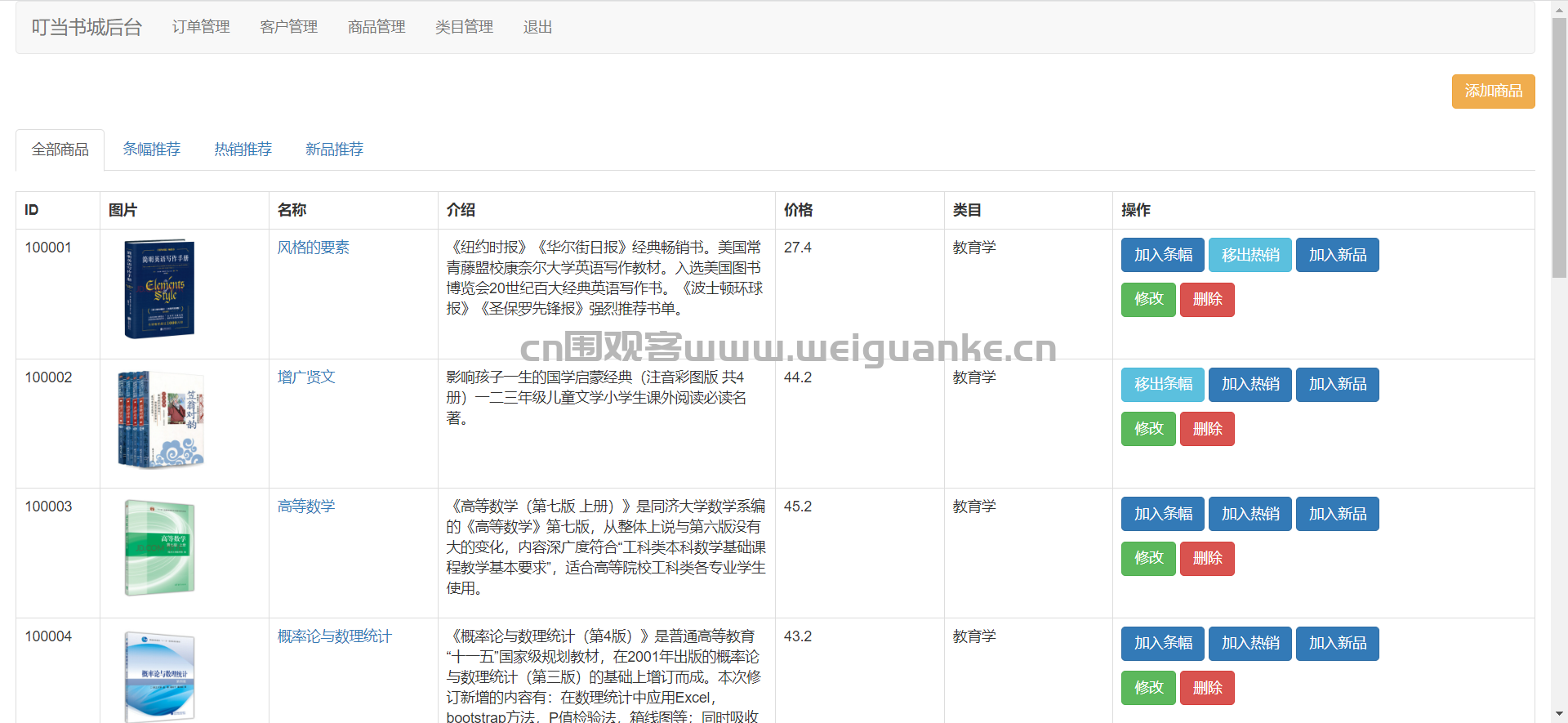Select the 全部商品 tab
Viewport: 1568px width, 723px height.
pyautogui.click(x=60, y=150)
